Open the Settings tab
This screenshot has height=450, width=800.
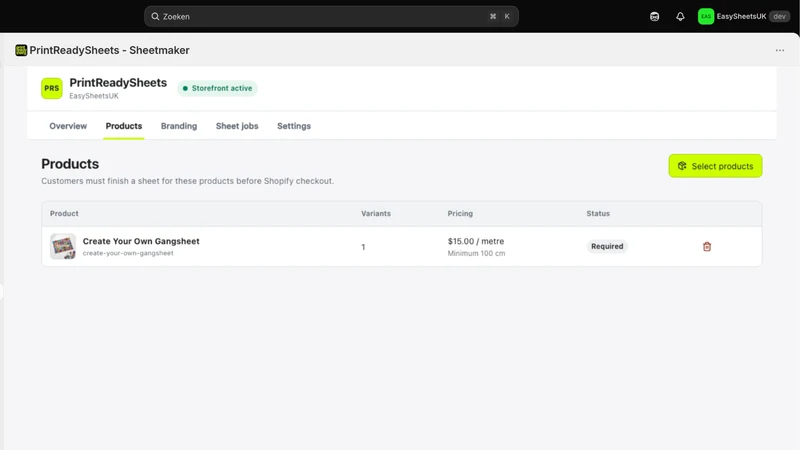click(294, 126)
